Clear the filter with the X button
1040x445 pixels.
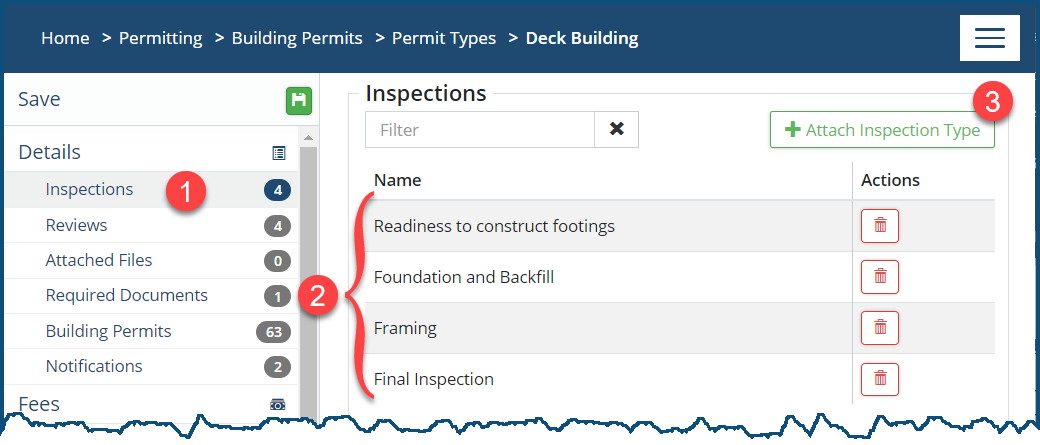pyautogui.click(x=616, y=129)
